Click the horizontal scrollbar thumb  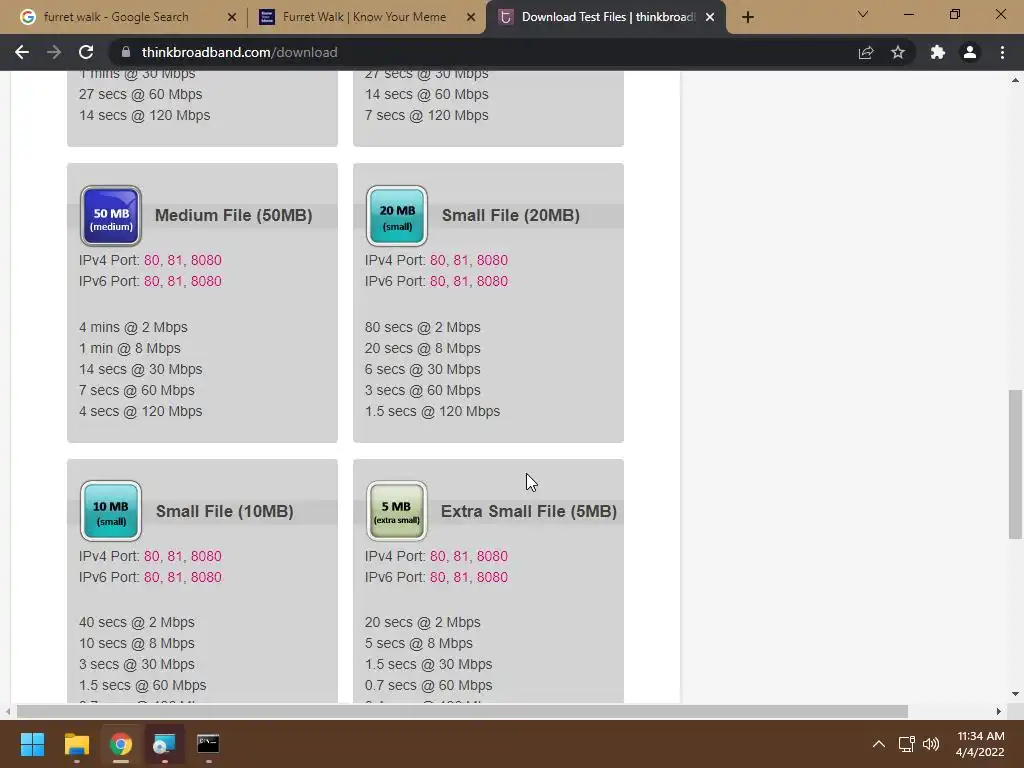click(x=462, y=711)
